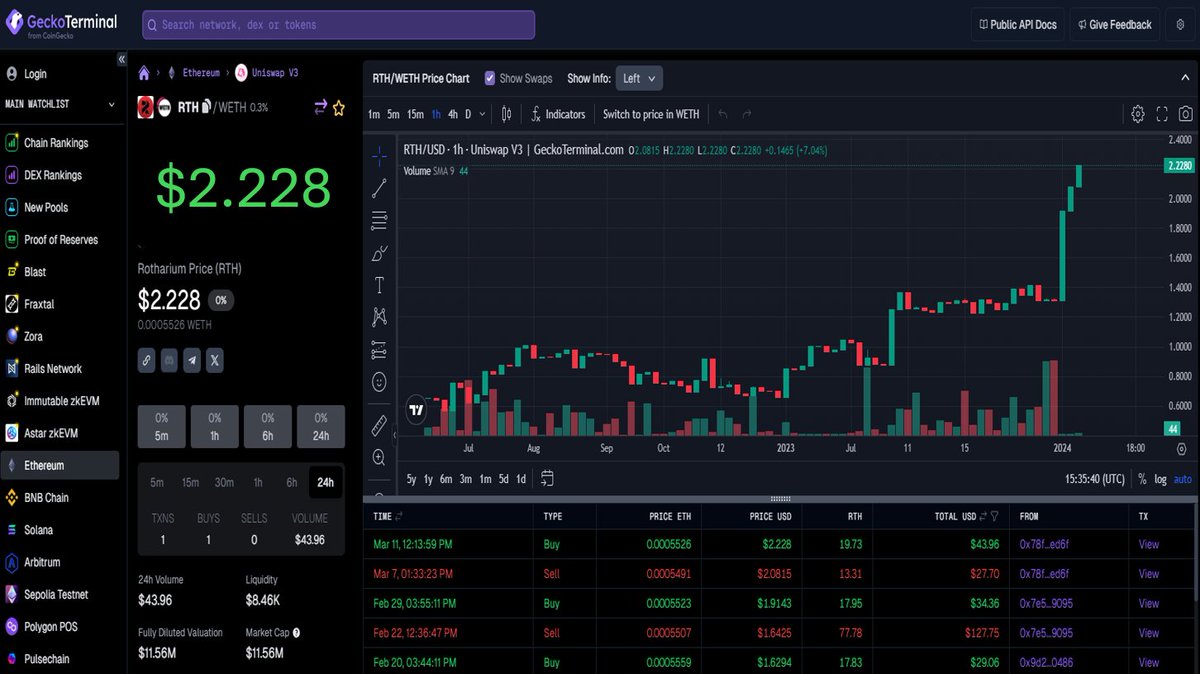The width and height of the screenshot is (1200, 674).
Task: Open site settings gear top right
Action: (x=1181, y=25)
